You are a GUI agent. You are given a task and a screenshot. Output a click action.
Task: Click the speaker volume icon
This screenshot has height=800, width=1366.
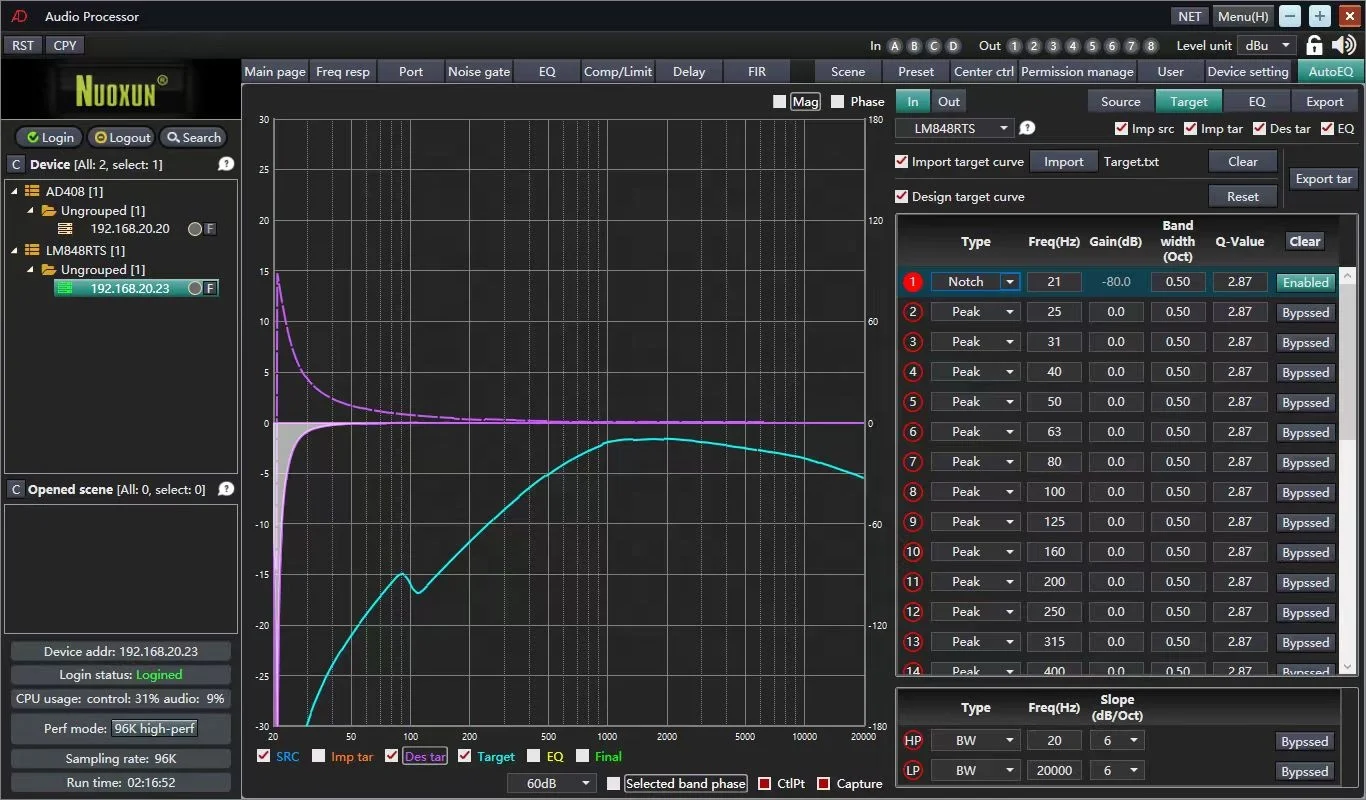(x=1344, y=45)
